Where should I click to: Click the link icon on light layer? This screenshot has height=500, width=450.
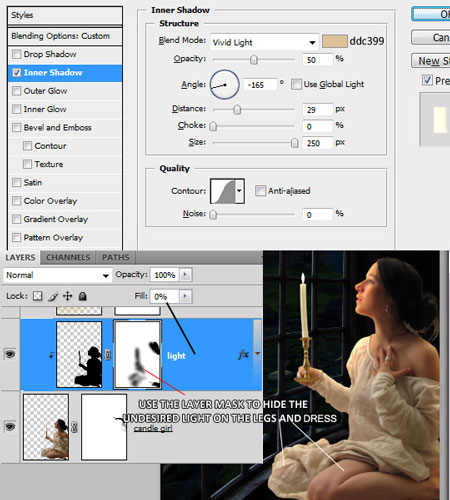click(x=107, y=355)
